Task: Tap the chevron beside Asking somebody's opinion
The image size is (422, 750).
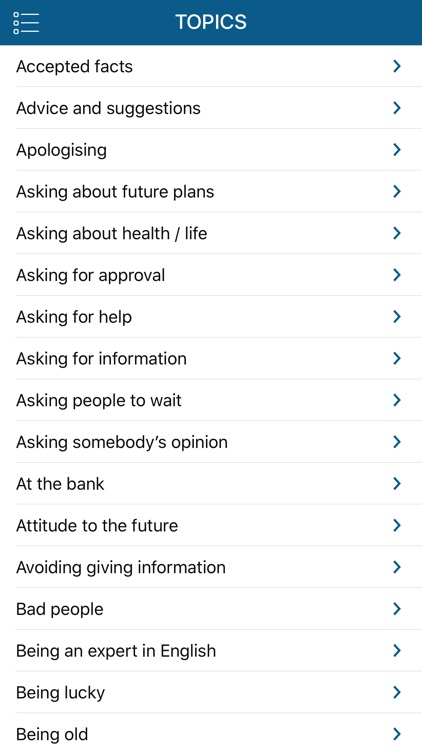Action: pyautogui.click(x=397, y=442)
